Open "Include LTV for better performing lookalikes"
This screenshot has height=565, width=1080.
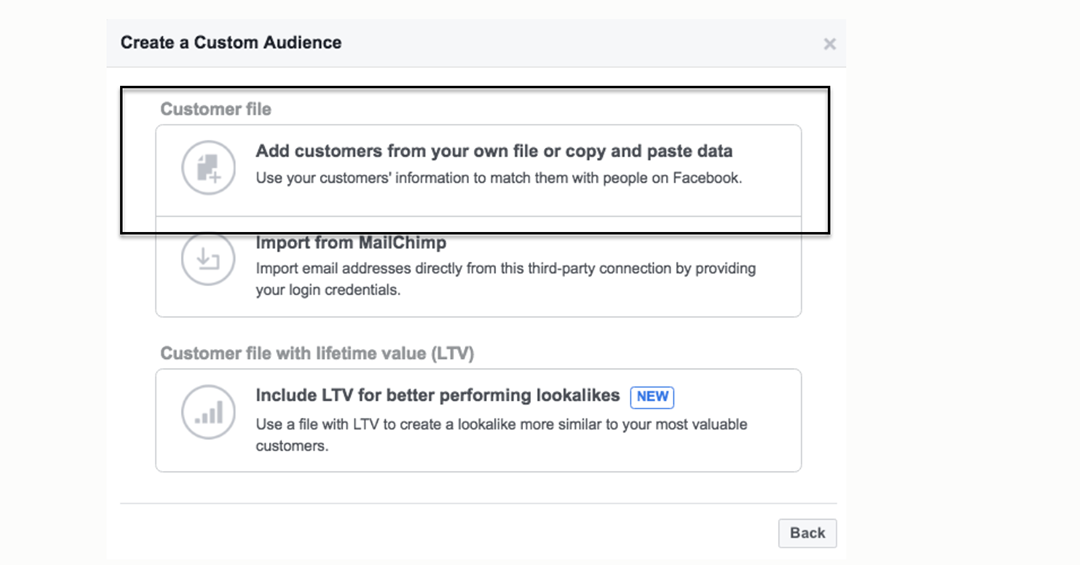(438, 395)
